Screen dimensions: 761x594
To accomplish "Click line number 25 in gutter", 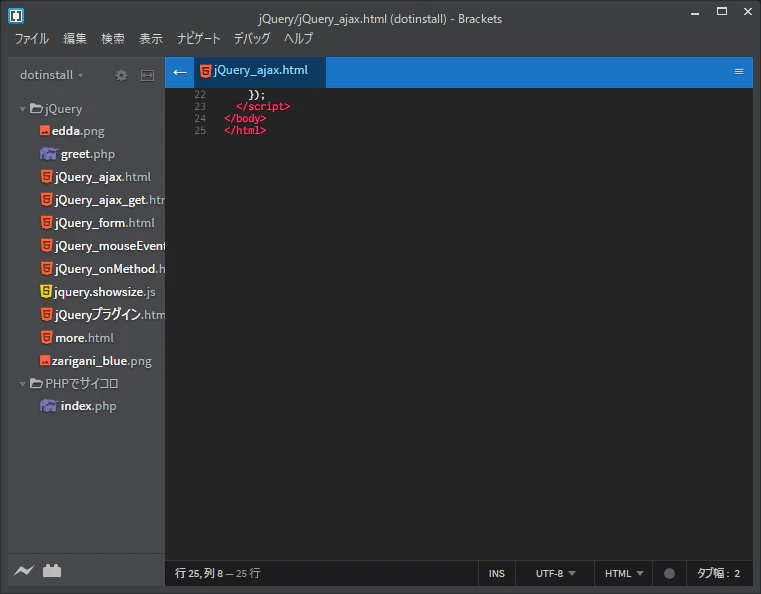I will pyautogui.click(x=200, y=131).
